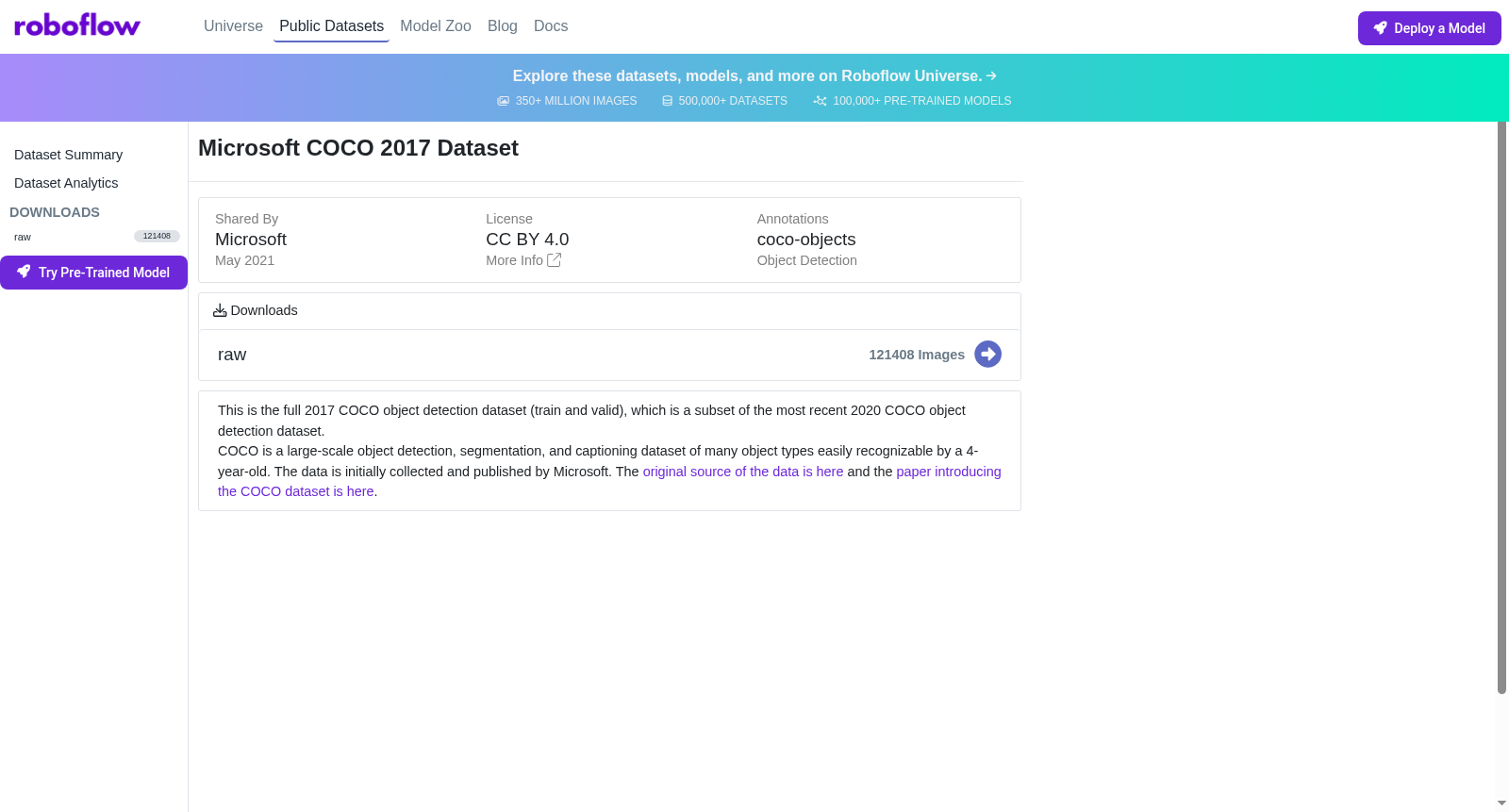Click the Downloads tray icon
Viewport: 1509px width, 812px height.
click(220, 310)
